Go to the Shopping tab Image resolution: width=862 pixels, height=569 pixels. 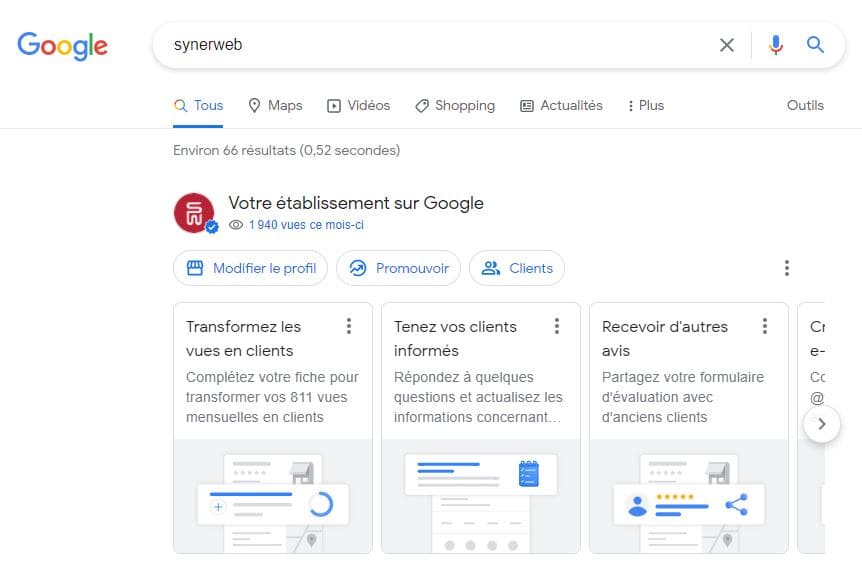click(455, 106)
